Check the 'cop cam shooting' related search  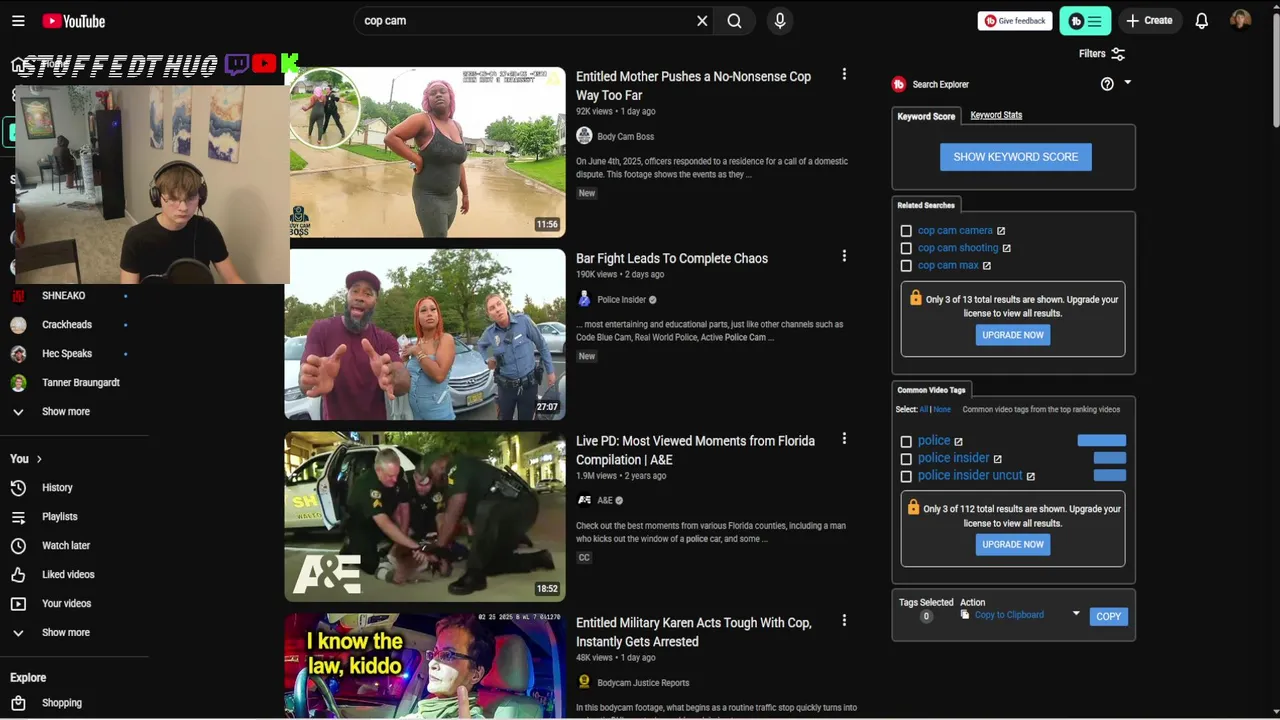point(906,248)
